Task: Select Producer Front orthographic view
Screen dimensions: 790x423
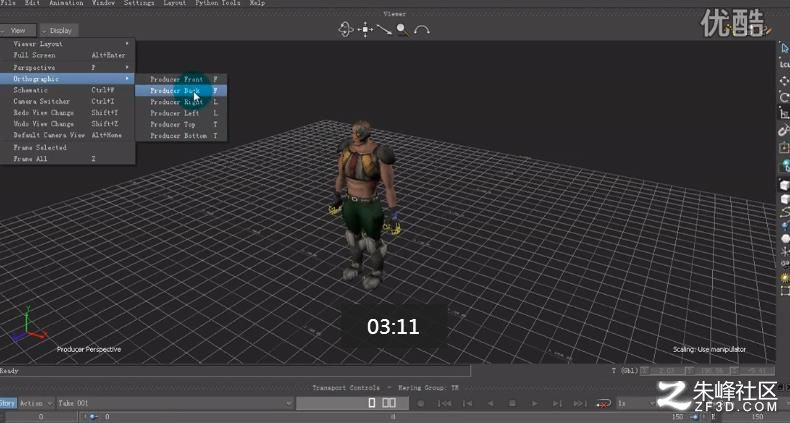Action: pyautogui.click(x=181, y=79)
